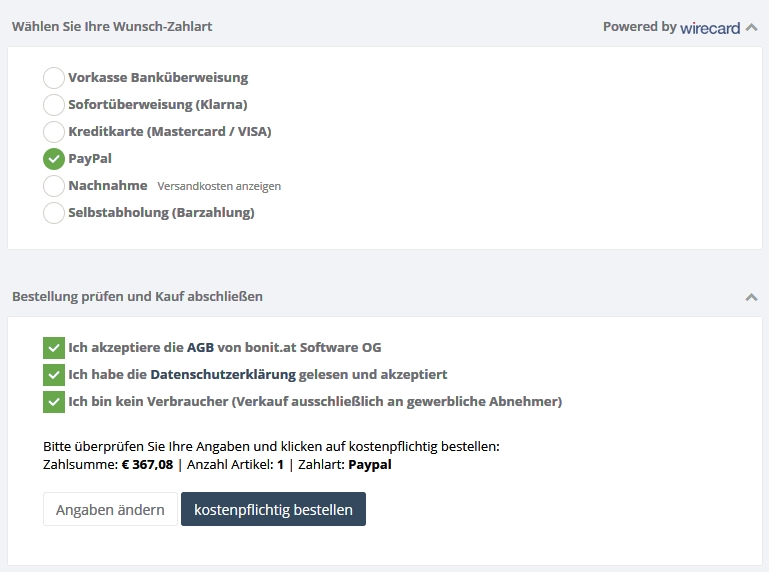Toggle the Datenschutzerklärung checkbox
This screenshot has height=572, width=769.
[x=54, y=375]
